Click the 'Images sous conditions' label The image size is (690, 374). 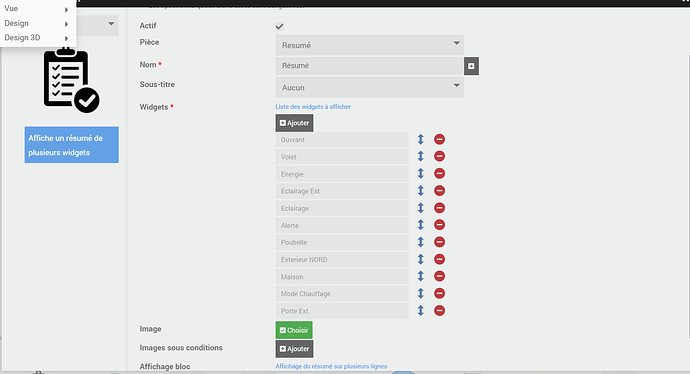tap(181, 348)
